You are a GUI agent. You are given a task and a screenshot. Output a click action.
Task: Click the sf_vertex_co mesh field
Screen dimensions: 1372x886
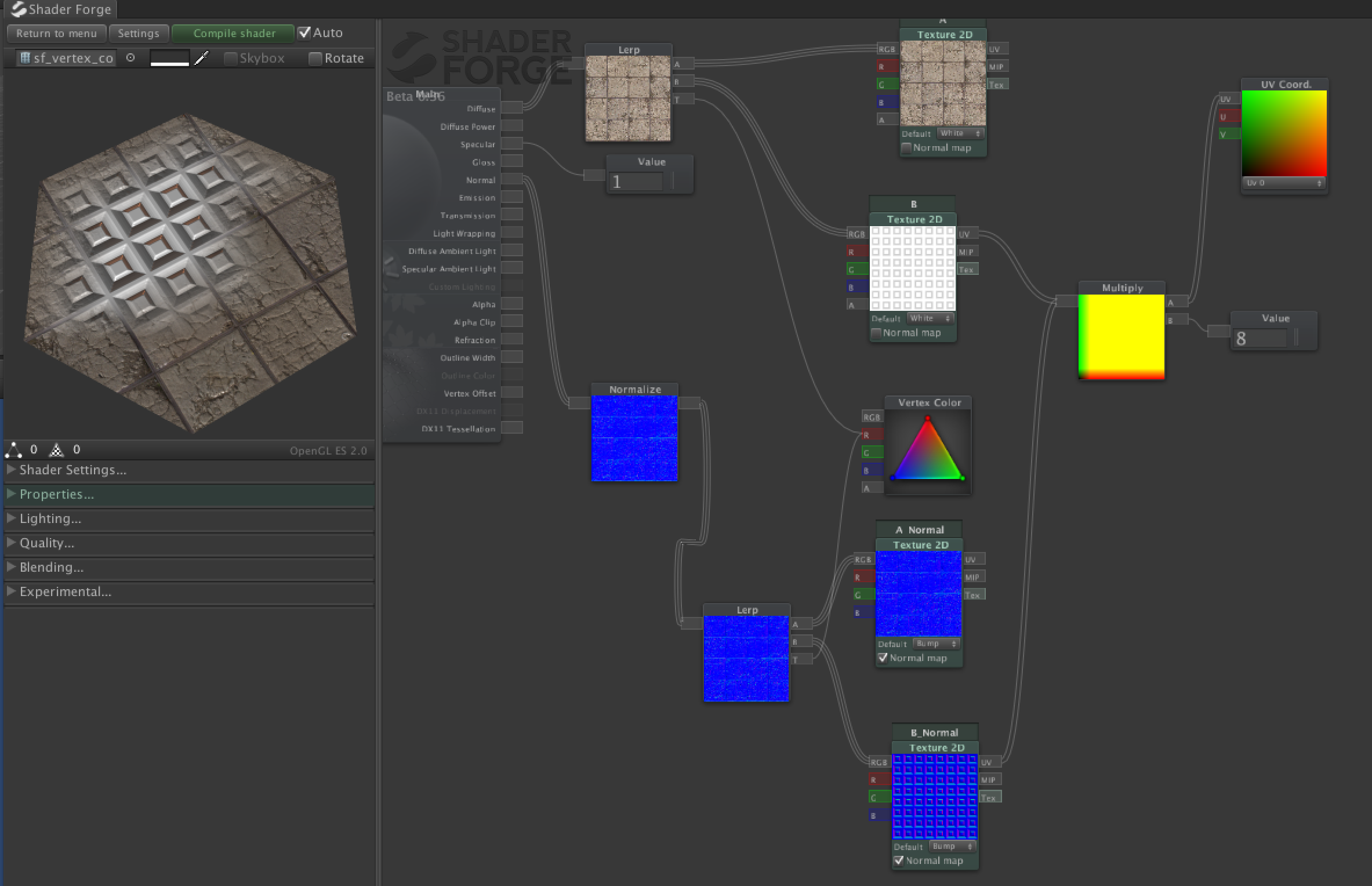click(x=67, y=58)
